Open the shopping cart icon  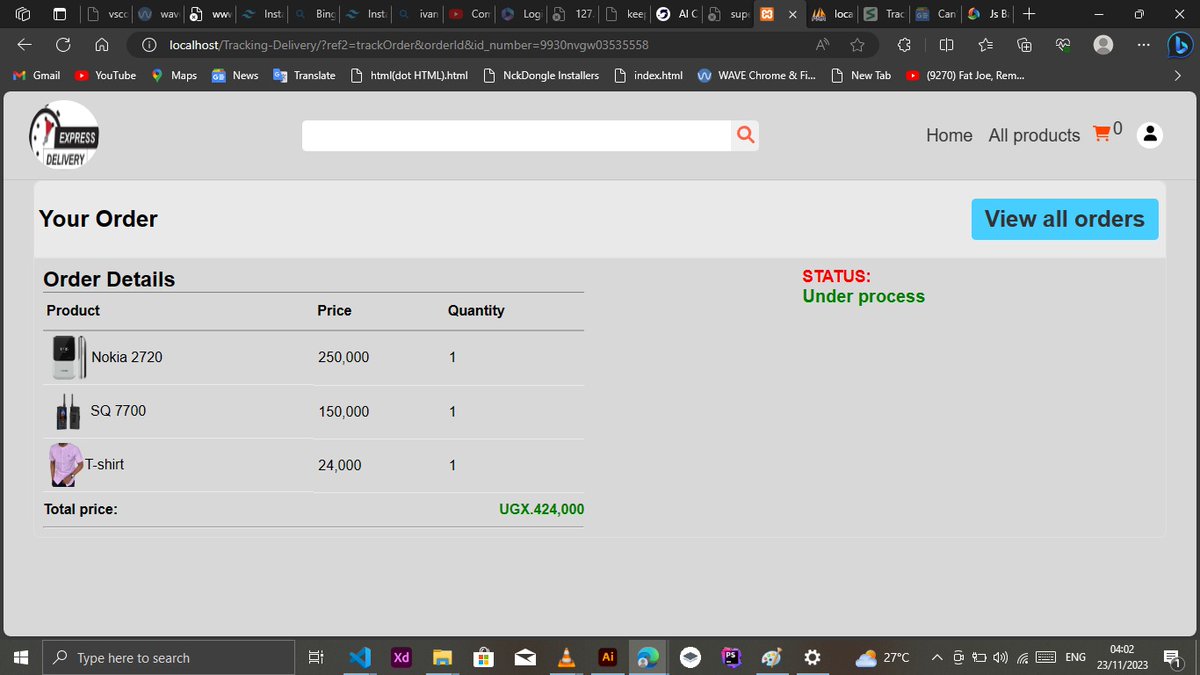1102,133
